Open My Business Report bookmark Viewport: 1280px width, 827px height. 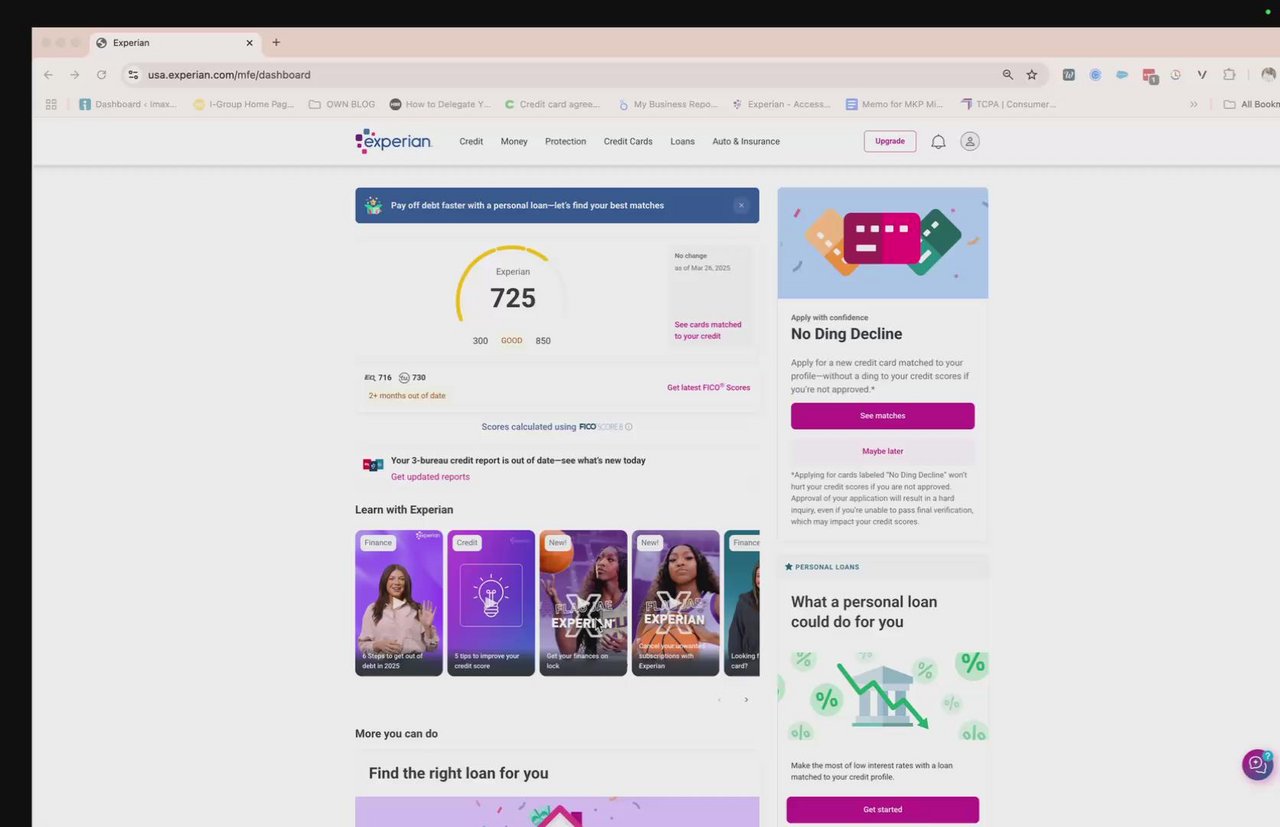pyautogui.click(x=668, y=104)
